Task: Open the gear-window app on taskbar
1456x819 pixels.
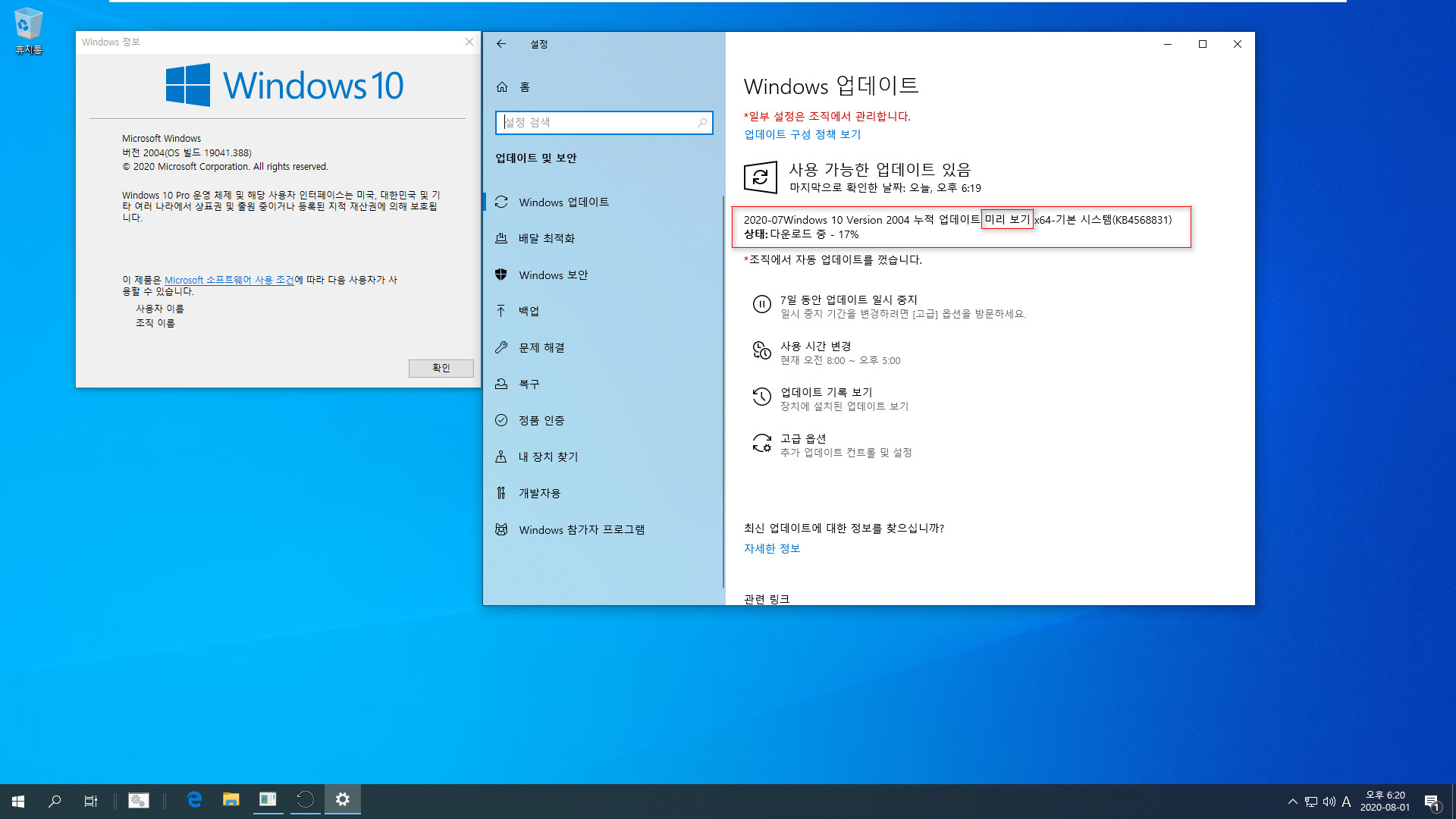Action: [139, 801]
